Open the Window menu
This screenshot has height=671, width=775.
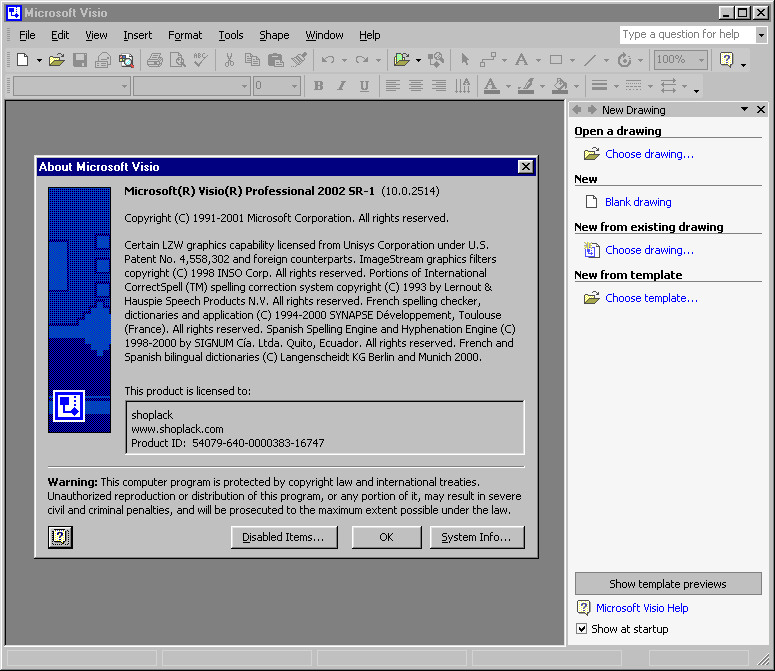324,35
